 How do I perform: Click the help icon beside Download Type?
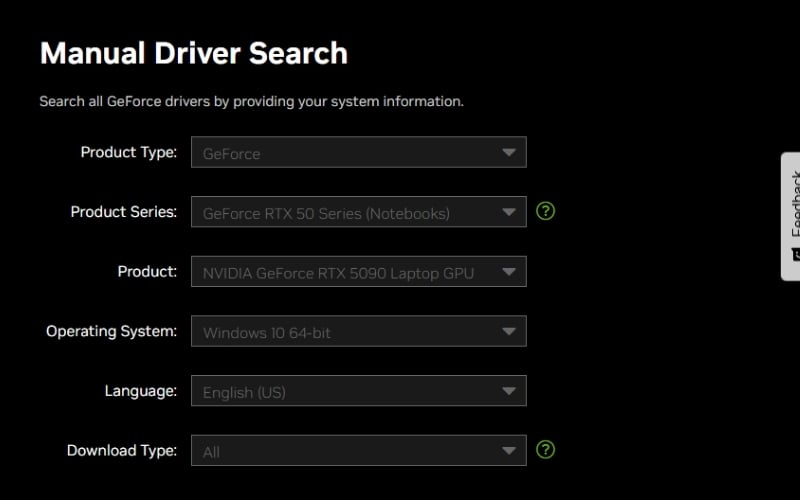point(545,449)
